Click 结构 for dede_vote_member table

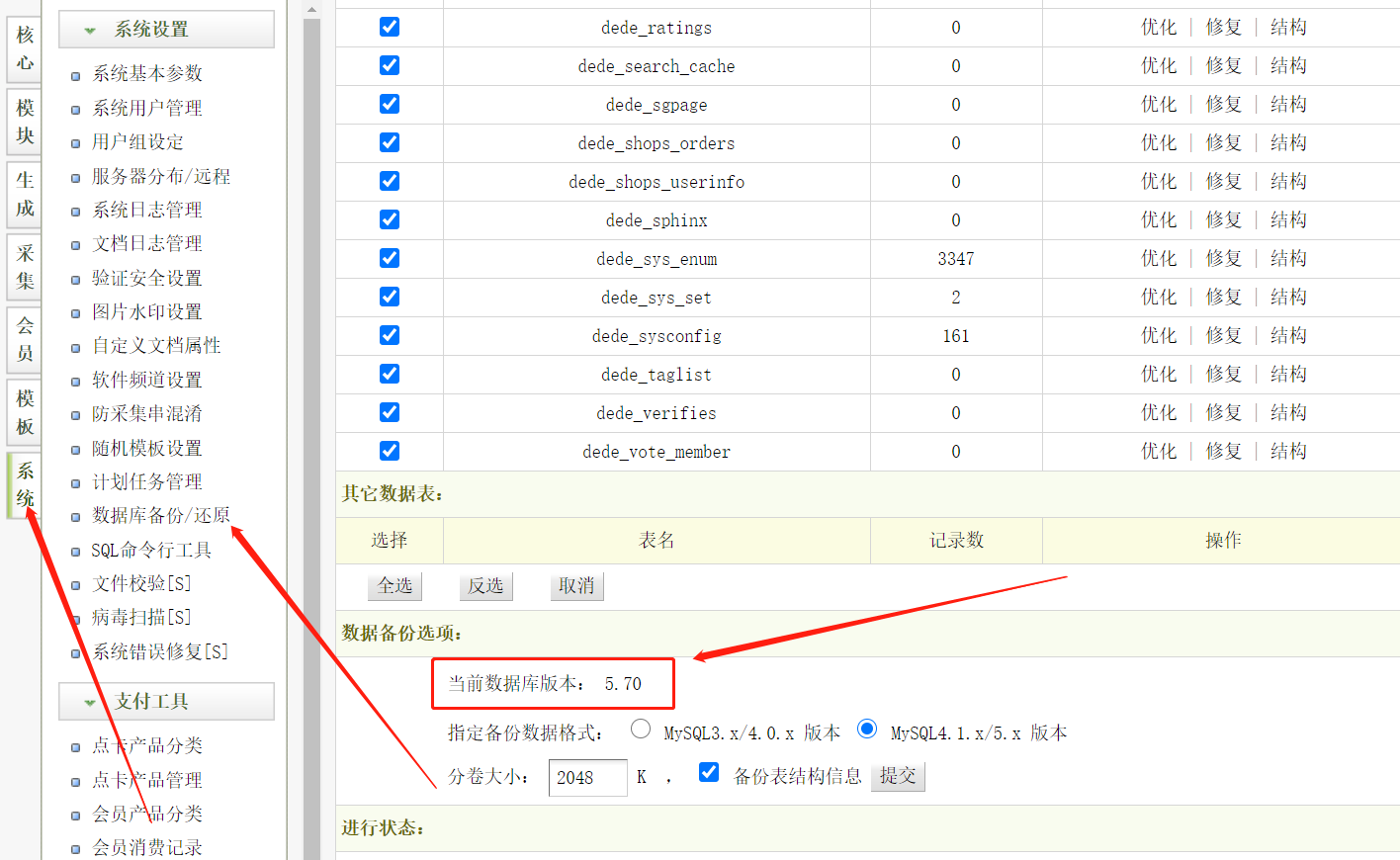tap(1288, 451)
